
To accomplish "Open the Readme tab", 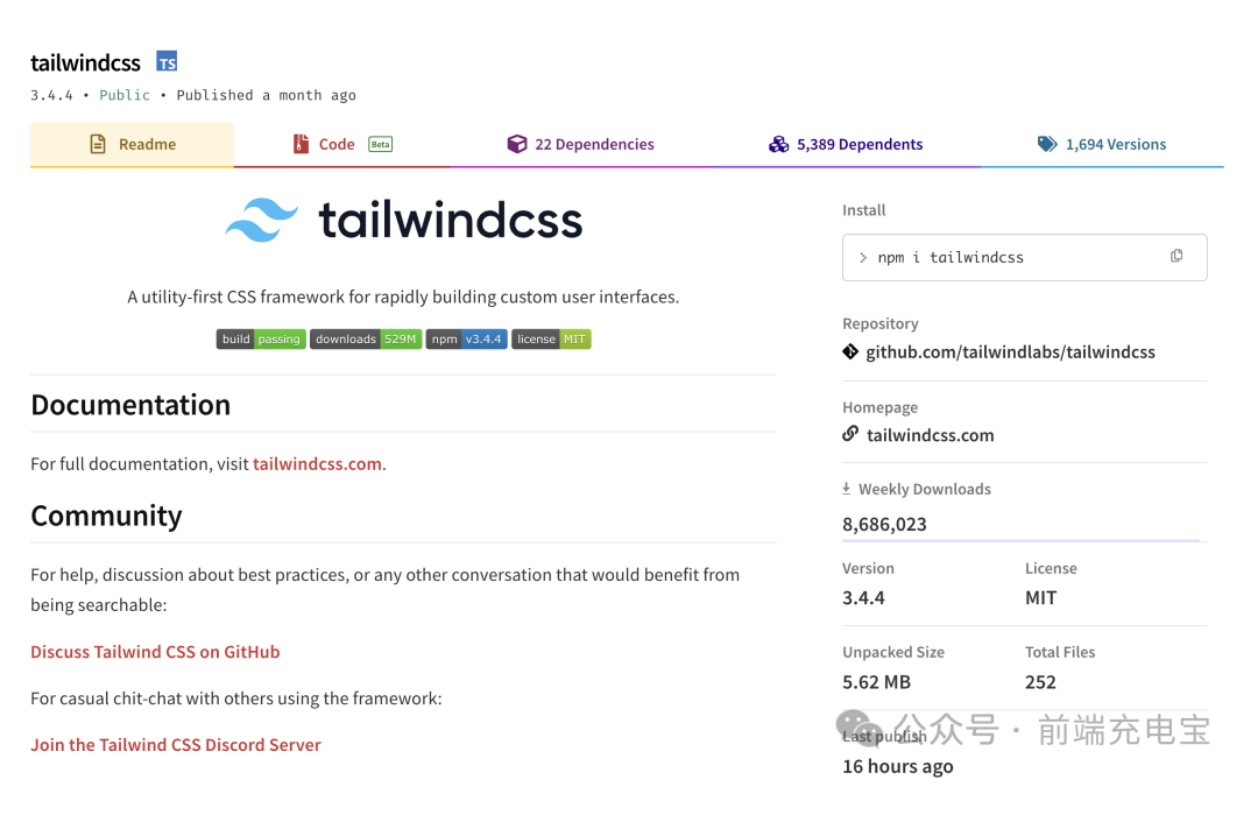I will click(132, 144).
